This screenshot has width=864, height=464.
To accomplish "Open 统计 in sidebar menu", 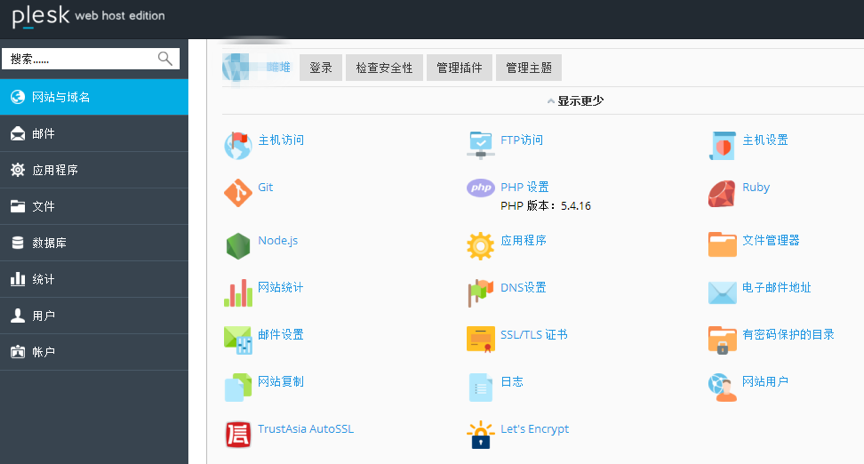I will (94, 279).
